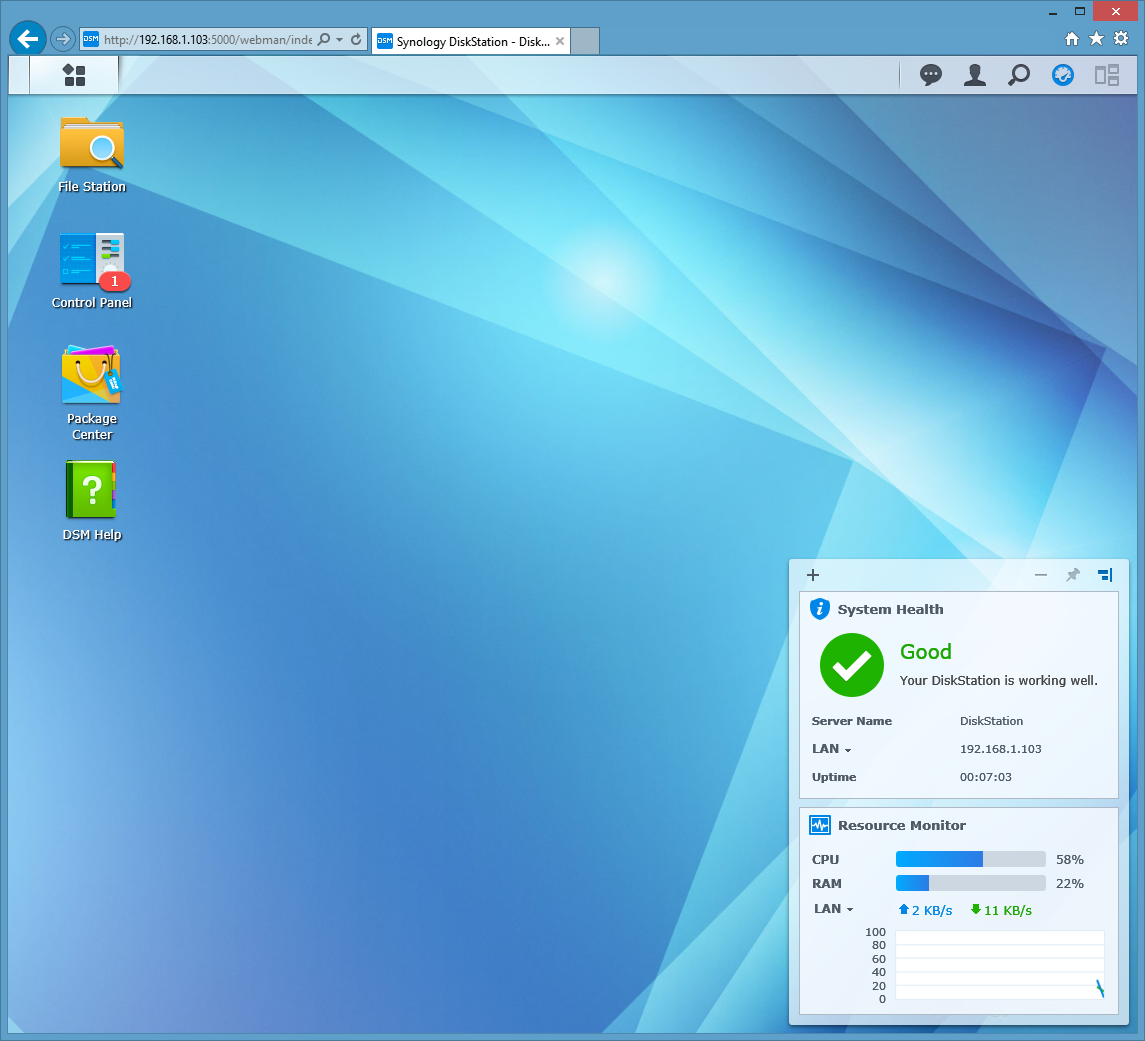Open the DSM Main Menu grid icon
Viewport: 1145px width, 1041px height.
pyautogui.click(x=74, y=75)
